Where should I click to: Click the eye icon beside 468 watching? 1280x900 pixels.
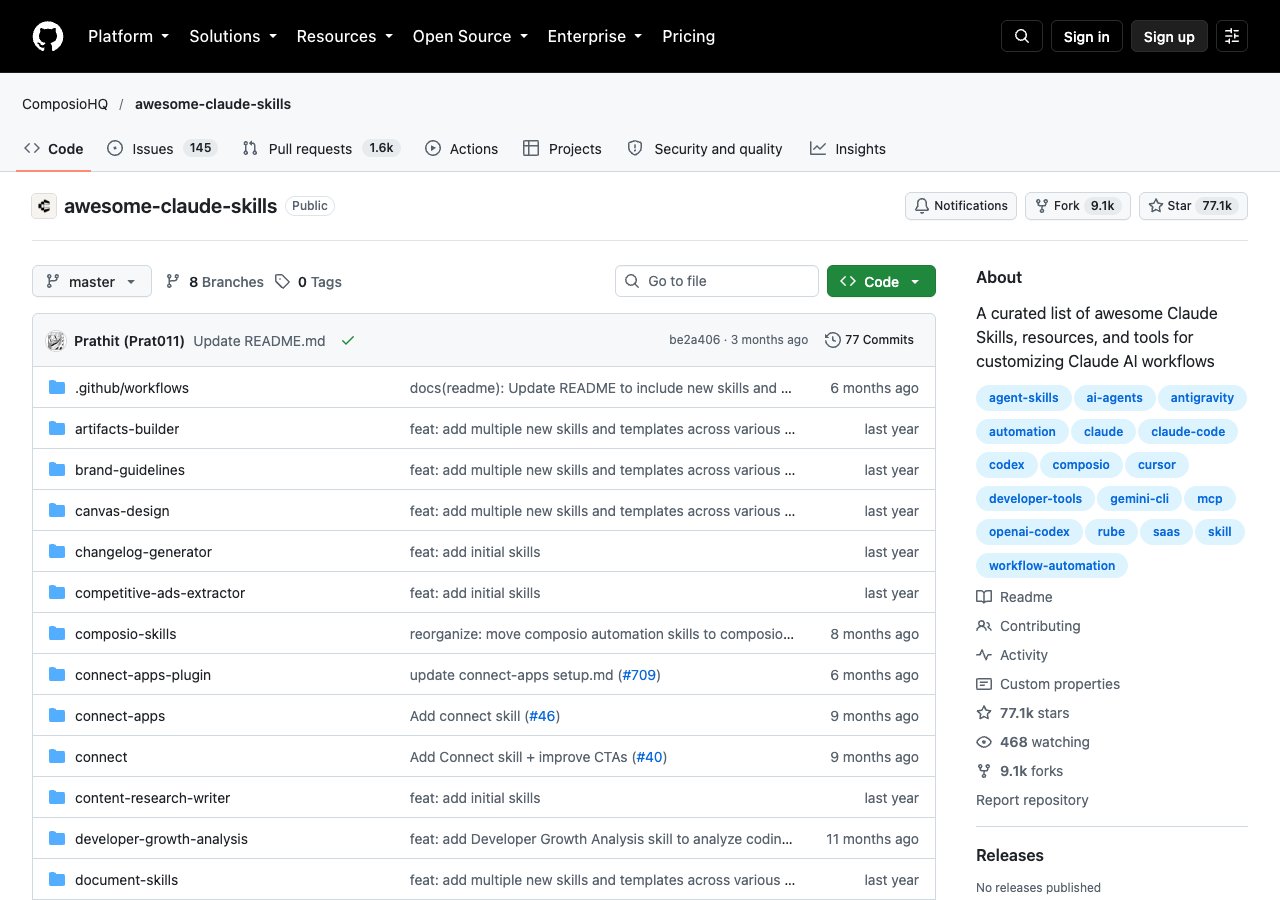(x=984, y=742)
